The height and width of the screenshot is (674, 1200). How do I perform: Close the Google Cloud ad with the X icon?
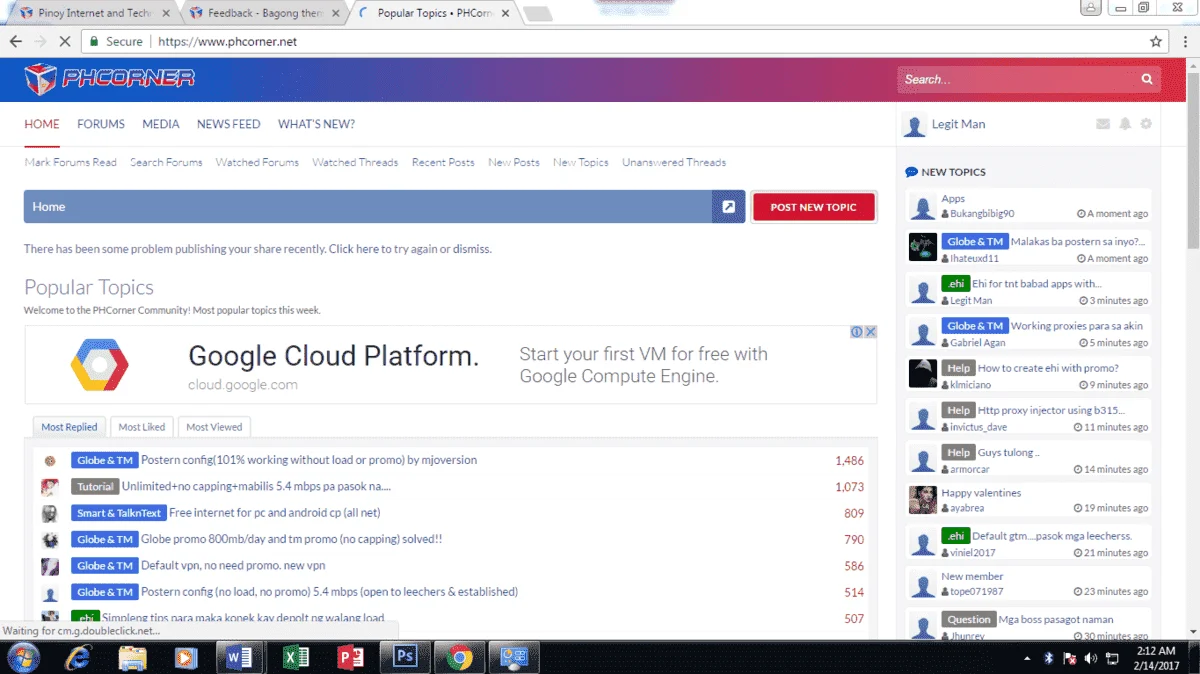coord(870,332)
